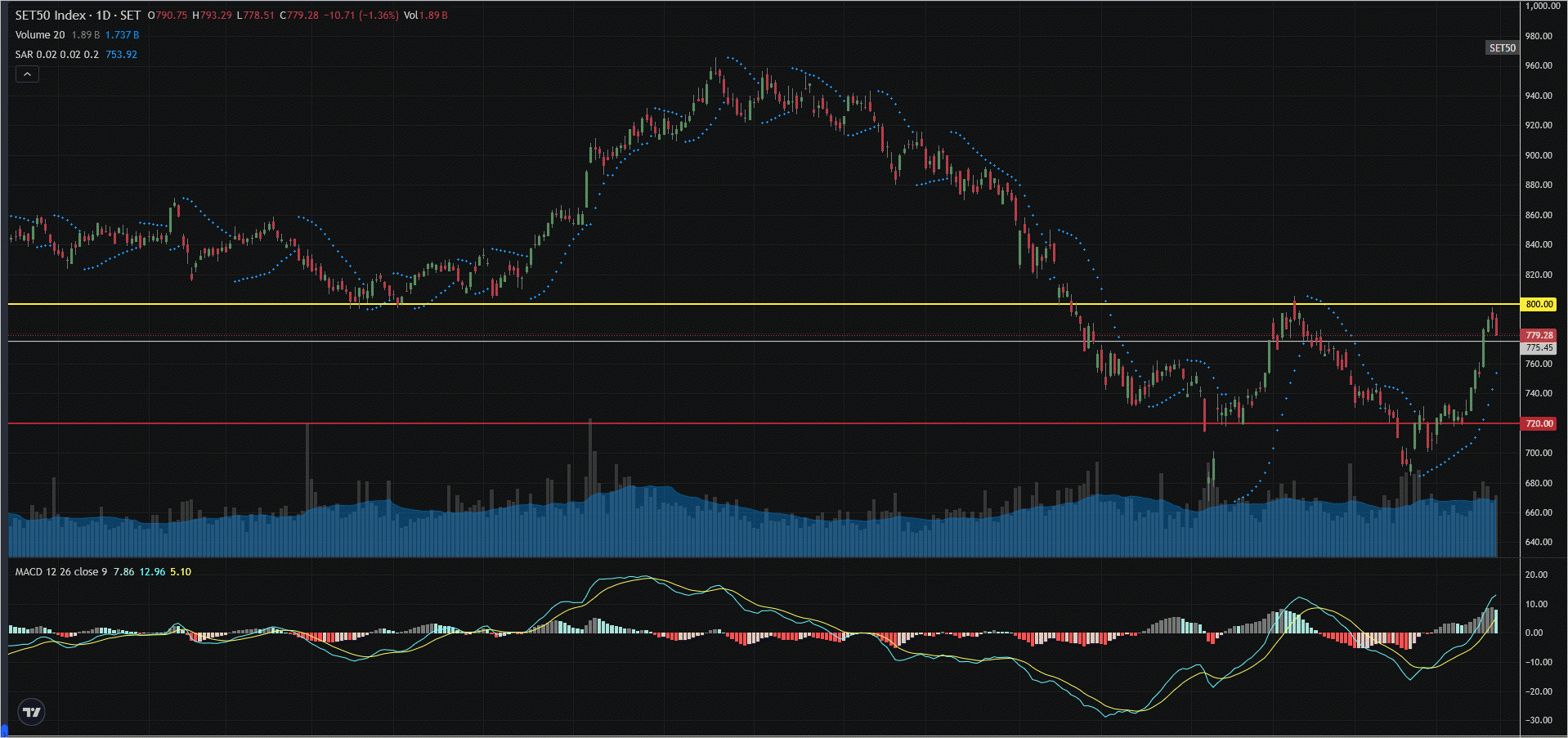Click the 740.00 price scale label

click(1539, 393)
